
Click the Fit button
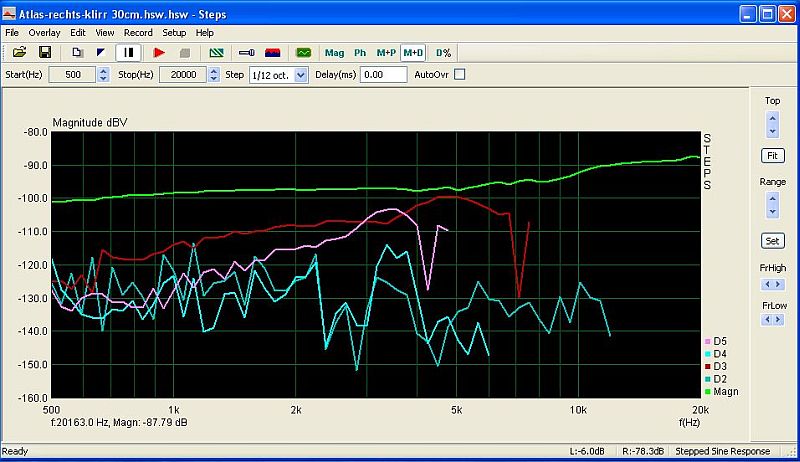pos(772,156)
